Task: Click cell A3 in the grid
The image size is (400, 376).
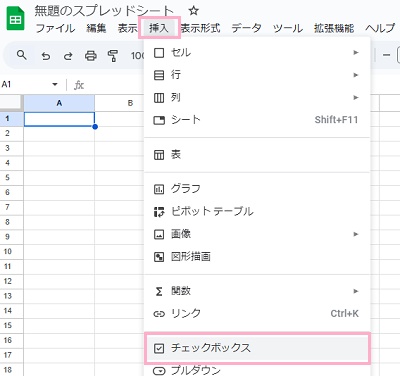Action: click(59, 148)
